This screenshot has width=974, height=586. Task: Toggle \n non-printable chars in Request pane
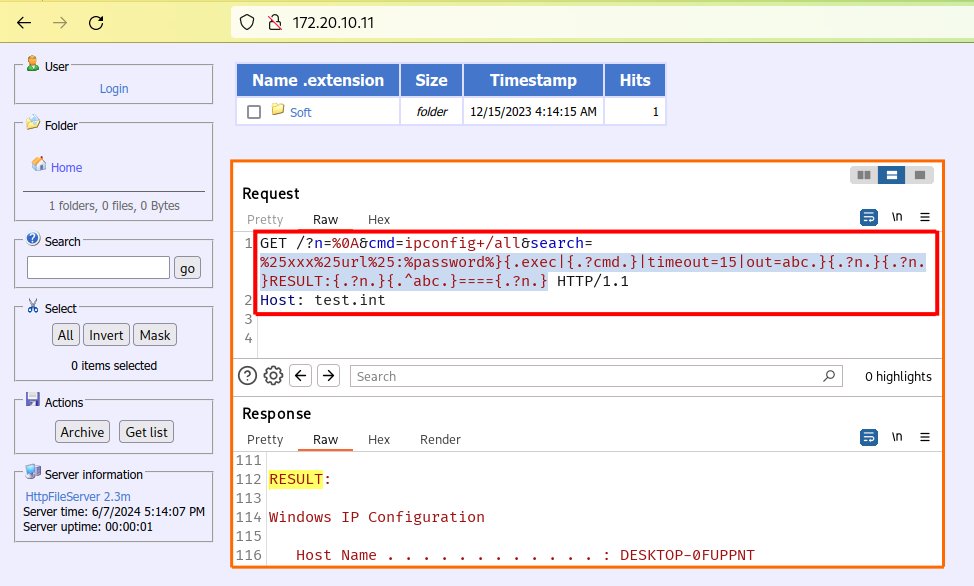coord(897,216)
